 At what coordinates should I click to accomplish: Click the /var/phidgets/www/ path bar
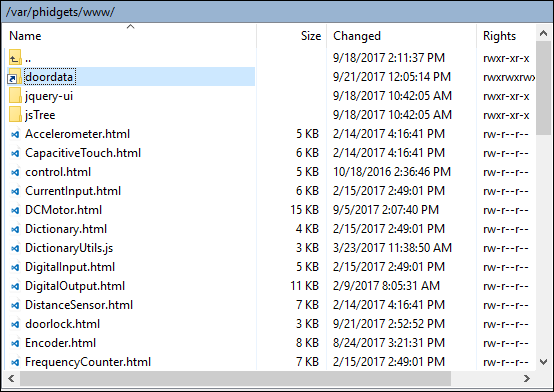[x=277, y=12]
